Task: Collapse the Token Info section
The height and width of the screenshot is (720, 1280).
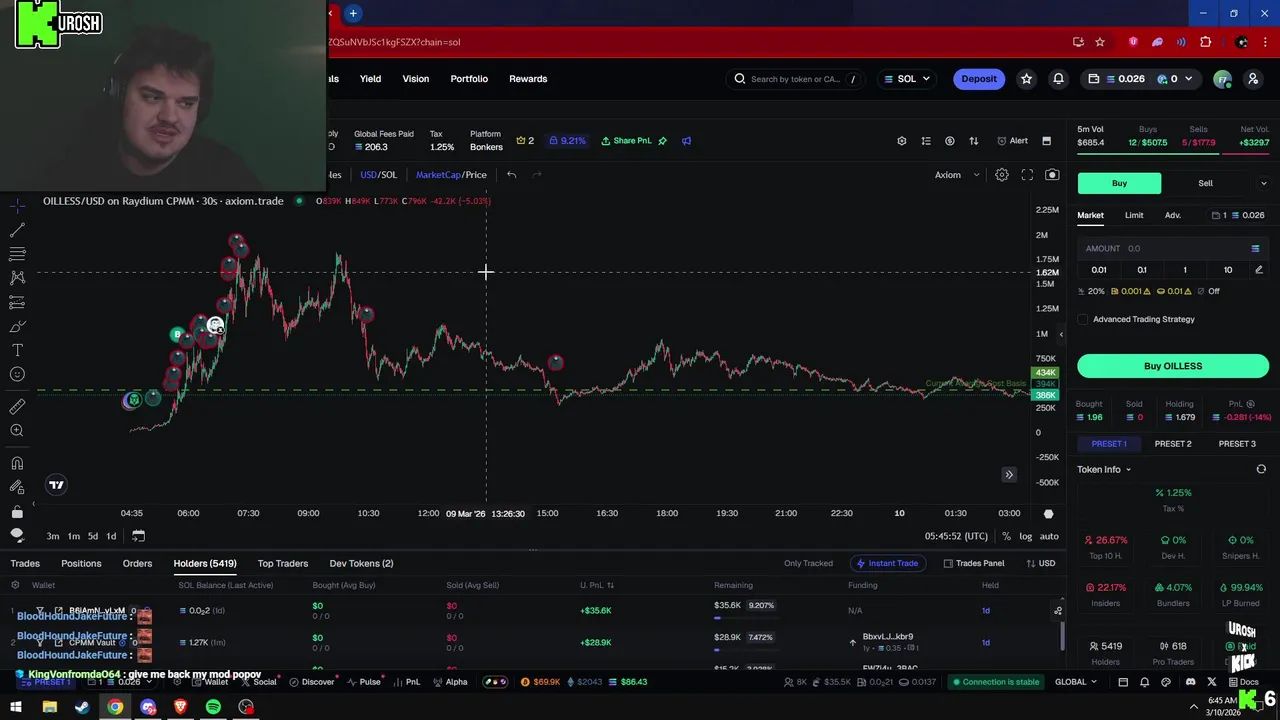Action: tap(1104, 470)
